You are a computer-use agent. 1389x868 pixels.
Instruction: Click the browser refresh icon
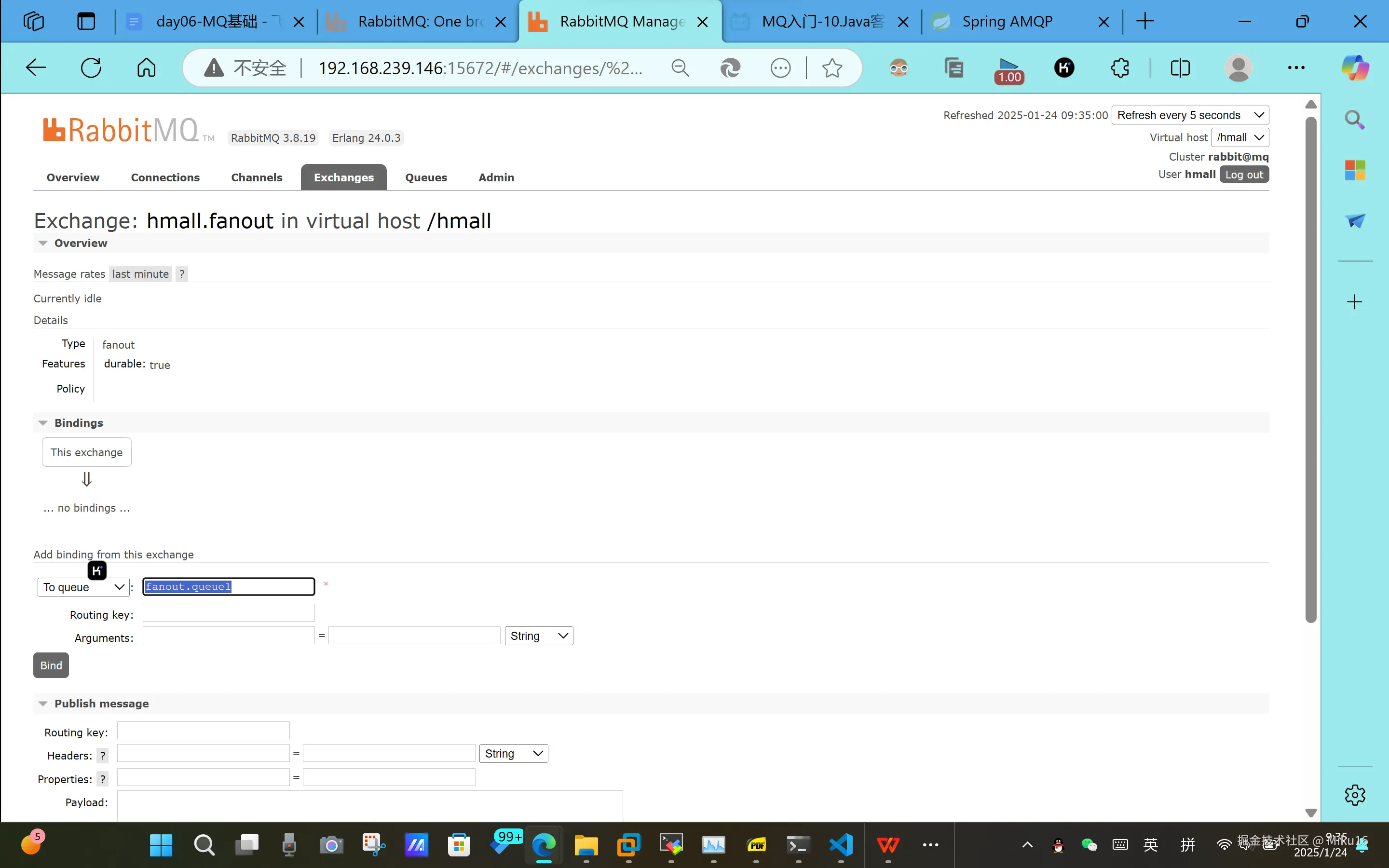click(91, 68)
